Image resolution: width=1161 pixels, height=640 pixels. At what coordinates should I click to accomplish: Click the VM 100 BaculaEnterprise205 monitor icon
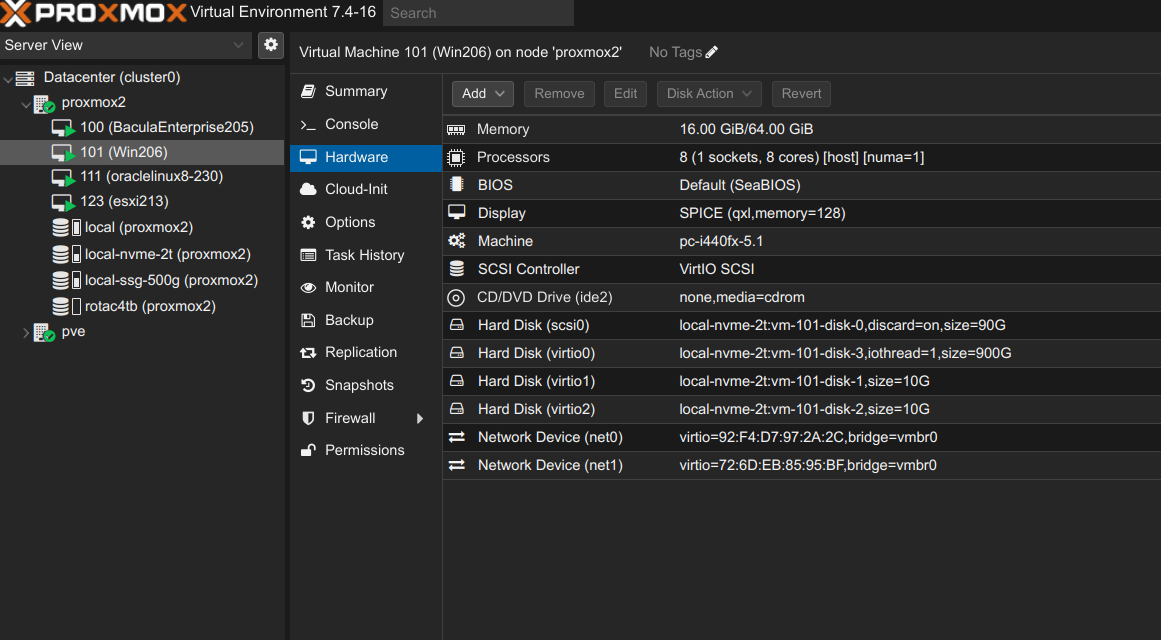pos(63,128)
